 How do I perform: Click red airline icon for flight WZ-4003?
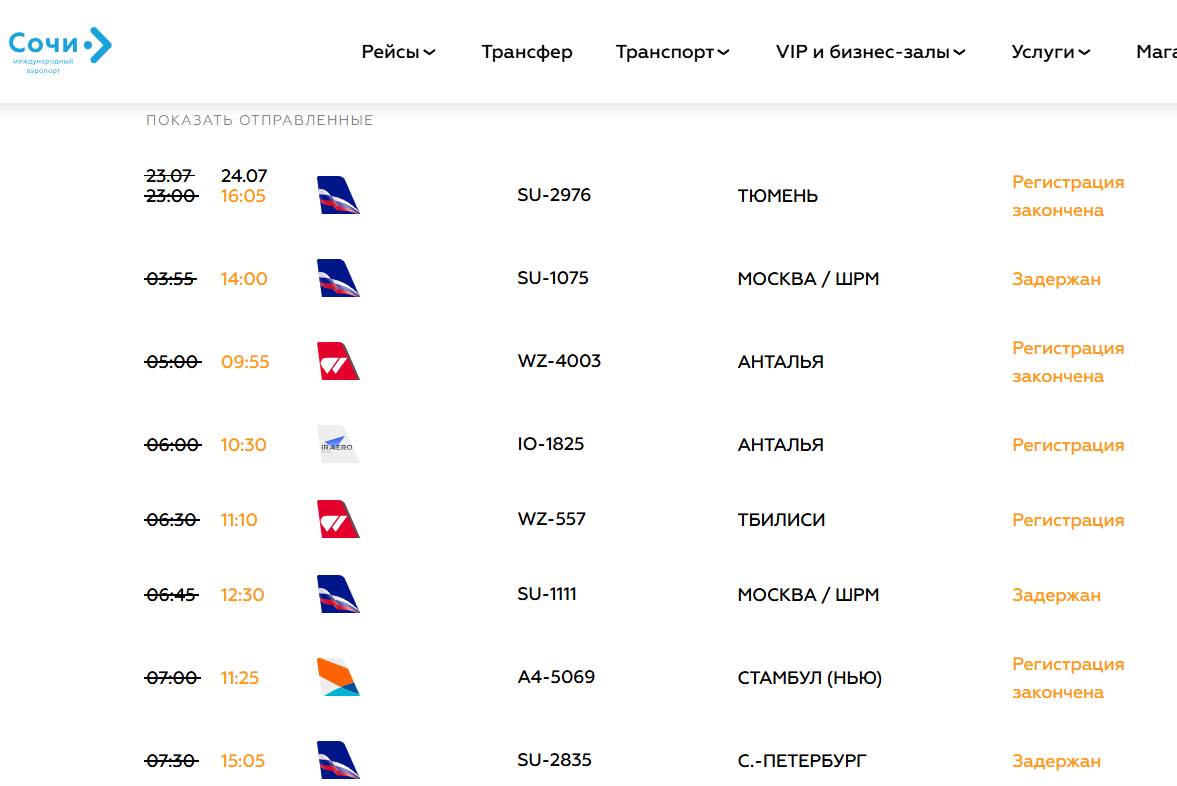point(338,361)
